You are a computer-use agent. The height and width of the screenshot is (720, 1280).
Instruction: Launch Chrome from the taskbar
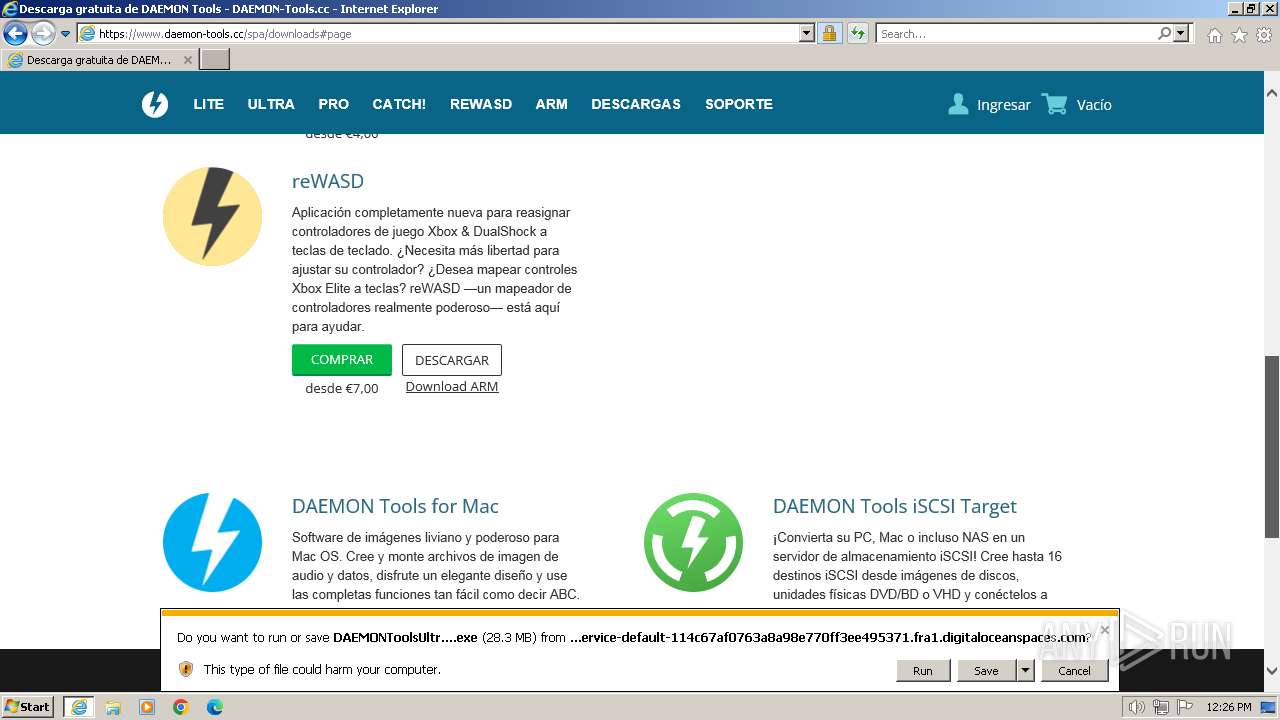click(181, 707)
